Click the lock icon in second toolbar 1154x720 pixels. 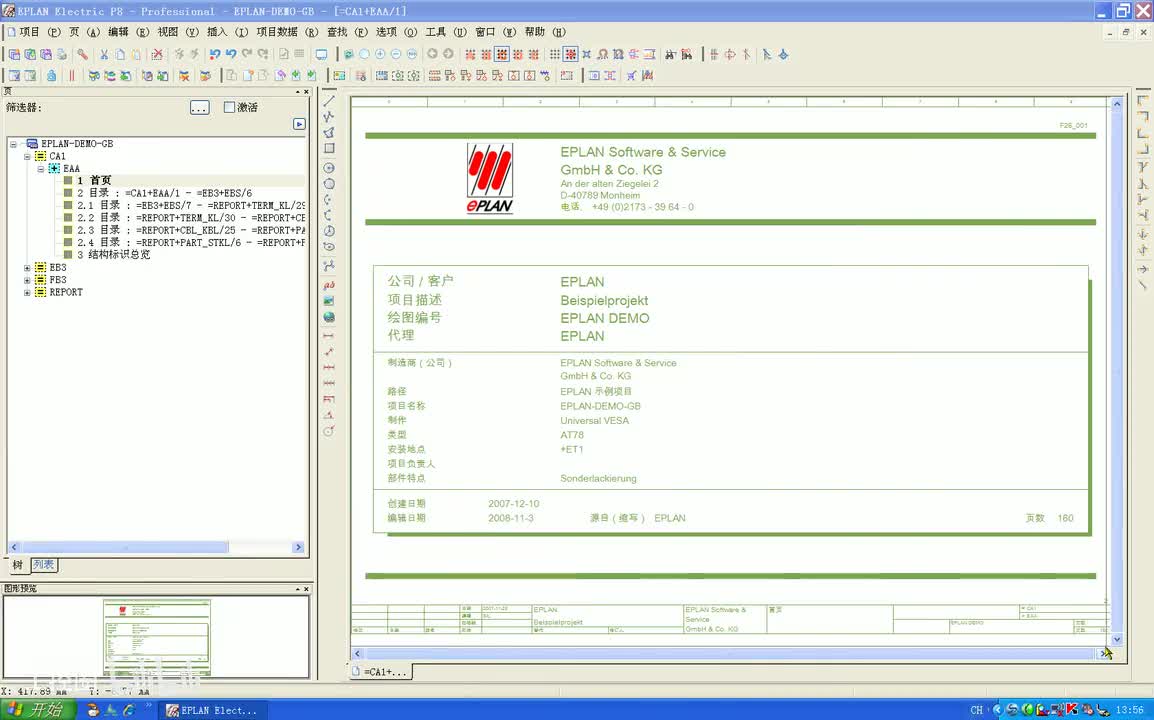[x=51, y=75]
